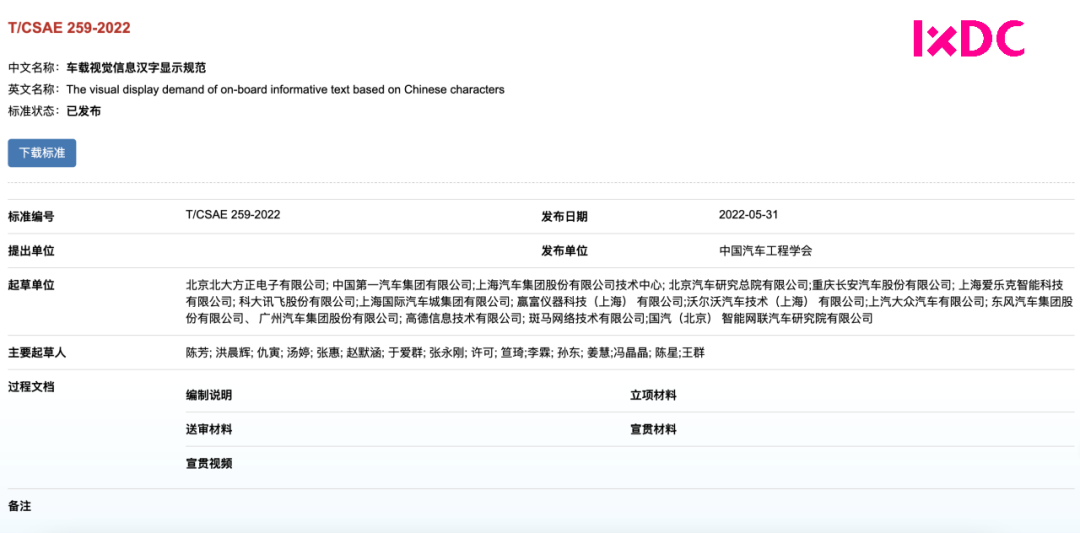1080x533 pixels.
Task: Select the English name starting 'The visual display demand'
Action: point(285,90)
